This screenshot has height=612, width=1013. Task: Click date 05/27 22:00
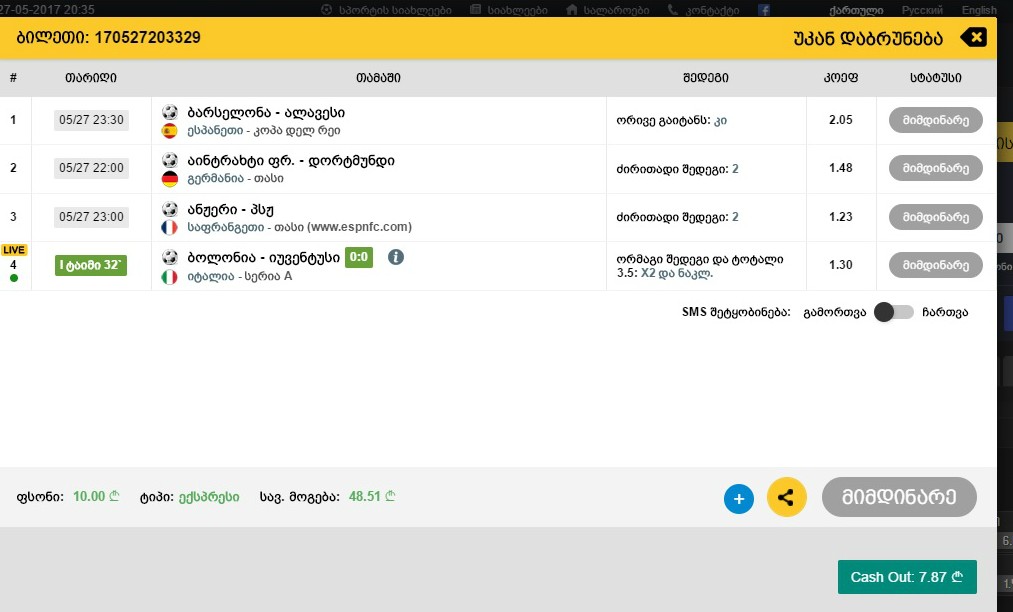91,168
